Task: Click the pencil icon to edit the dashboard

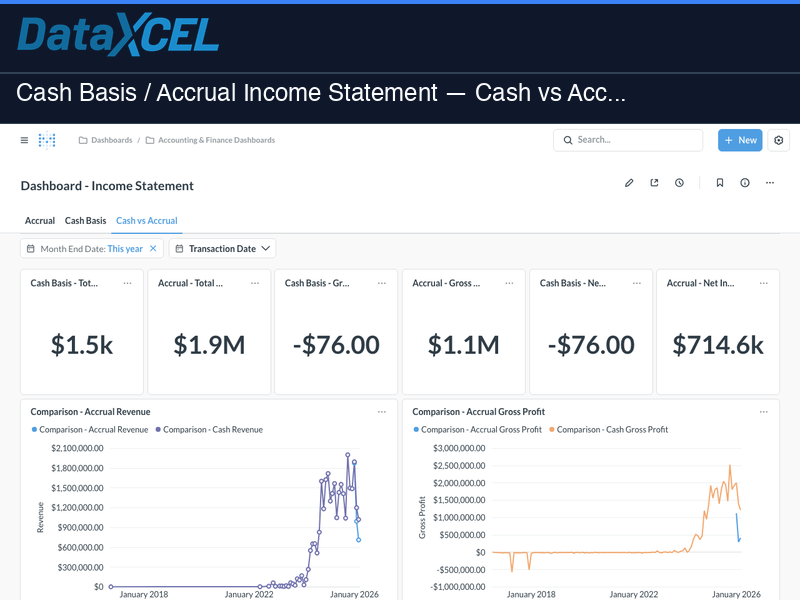Action: point(629,183)
